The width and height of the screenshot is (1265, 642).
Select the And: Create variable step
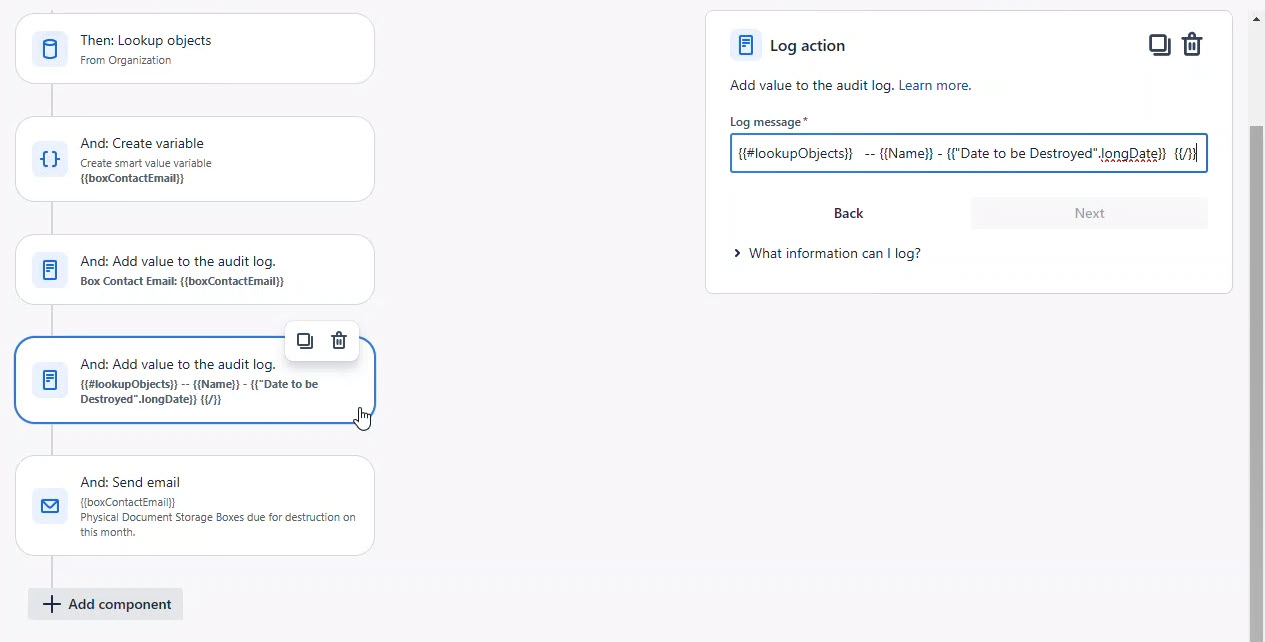tap(195, 159)
